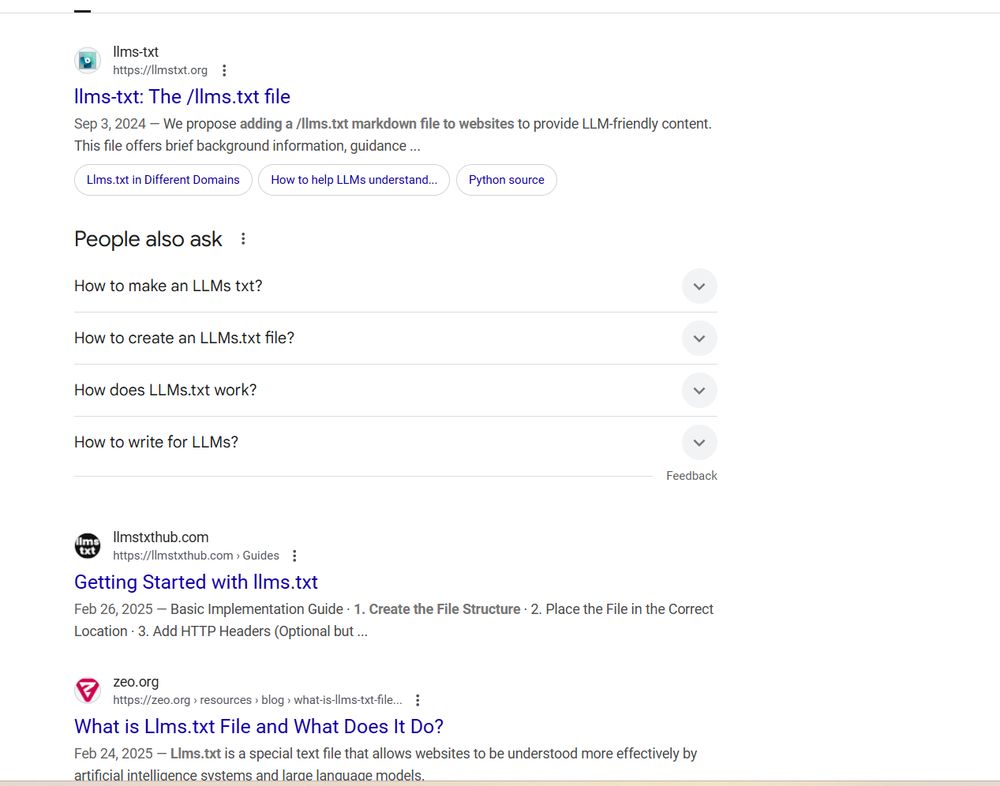Click the https://llmstxt.org URL text
Viewport: 1000px width, 786px height.
tap(160, 70)
